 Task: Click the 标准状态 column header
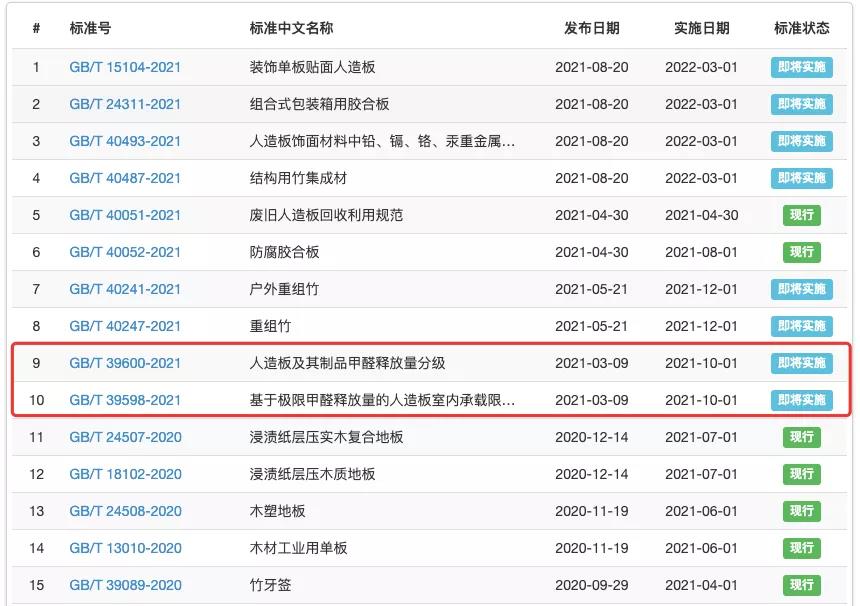click(x=801, y=28)
